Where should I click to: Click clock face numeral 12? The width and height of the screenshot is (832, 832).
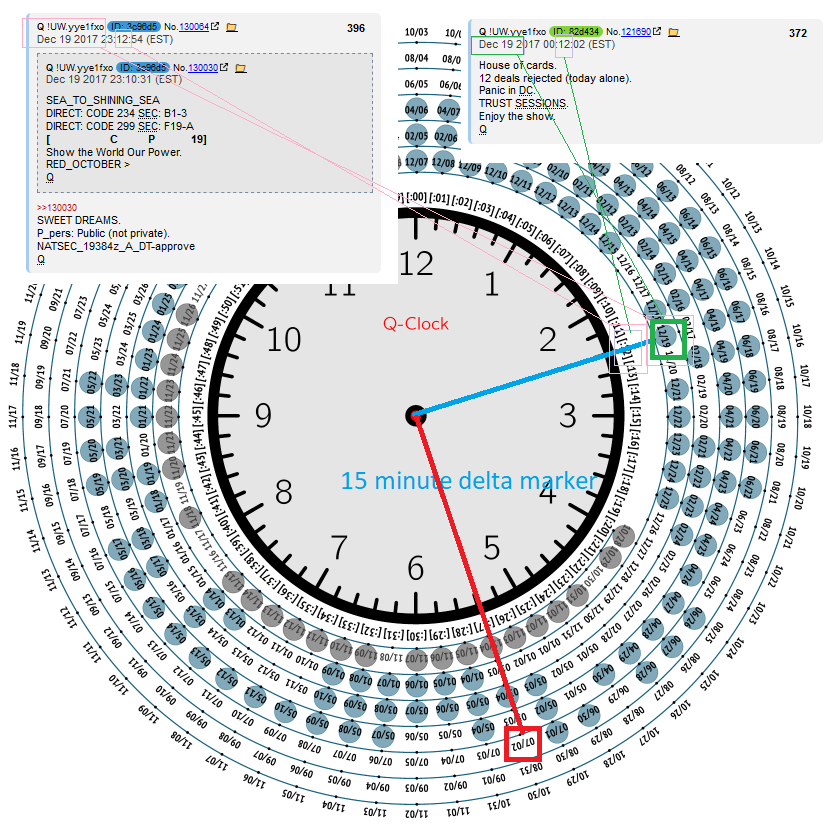tap(417, 264)
